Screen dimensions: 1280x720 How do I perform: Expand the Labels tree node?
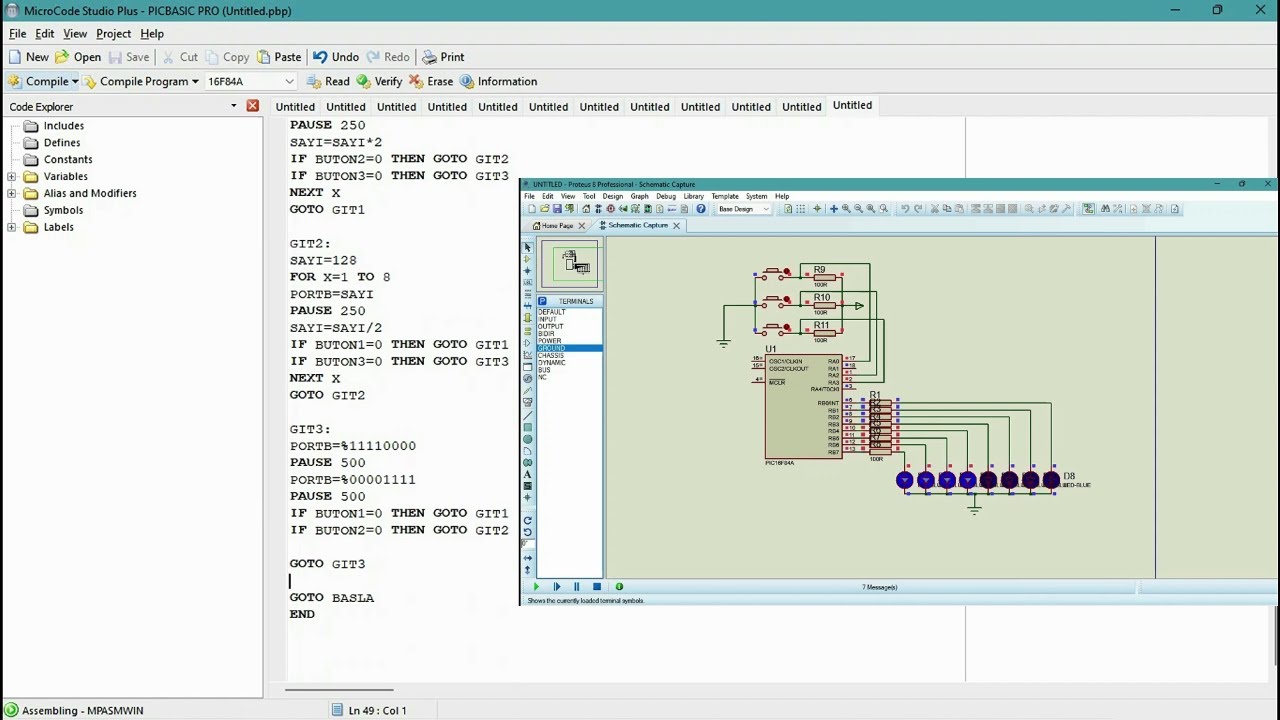pos(12,228)
